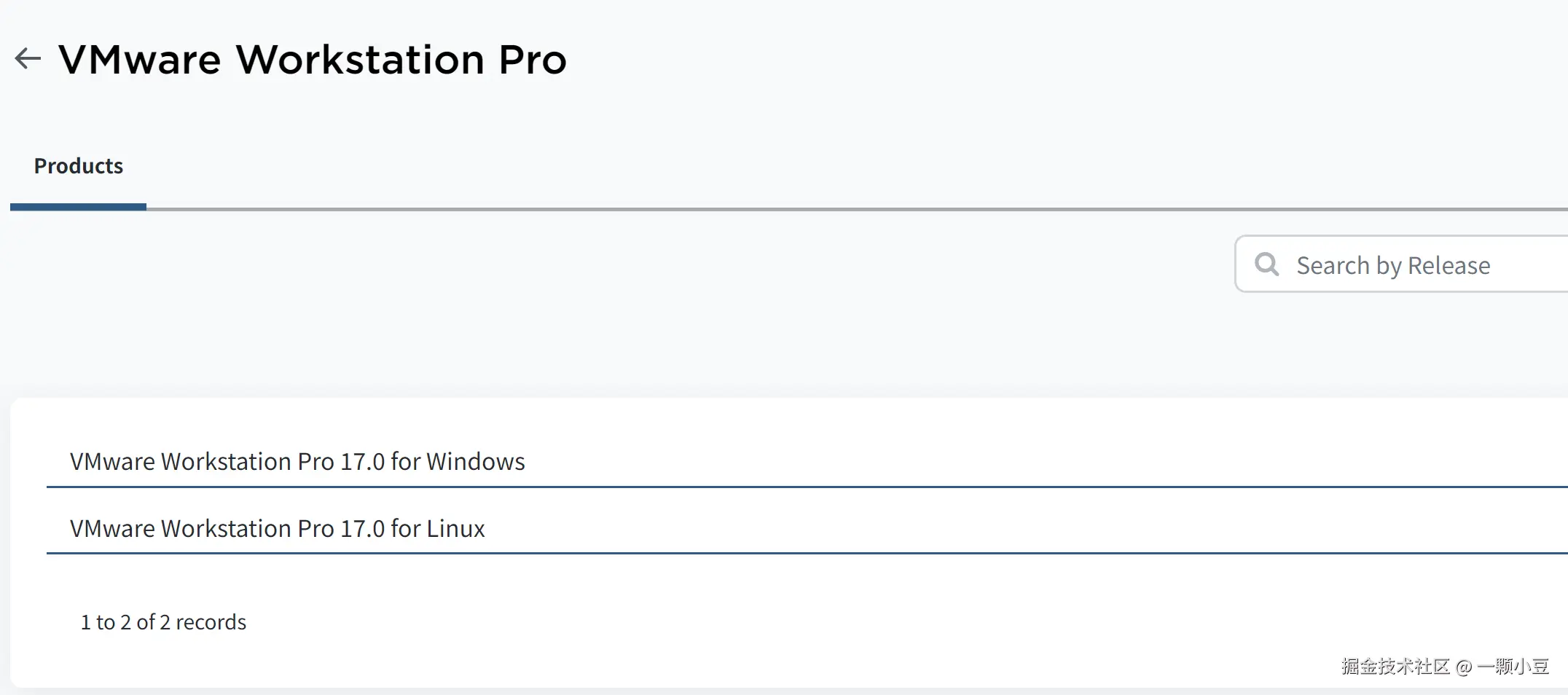Click the word "Linux" in the second product row
The height and width of the screenshot is (695, 1568).
pos(455,528)
